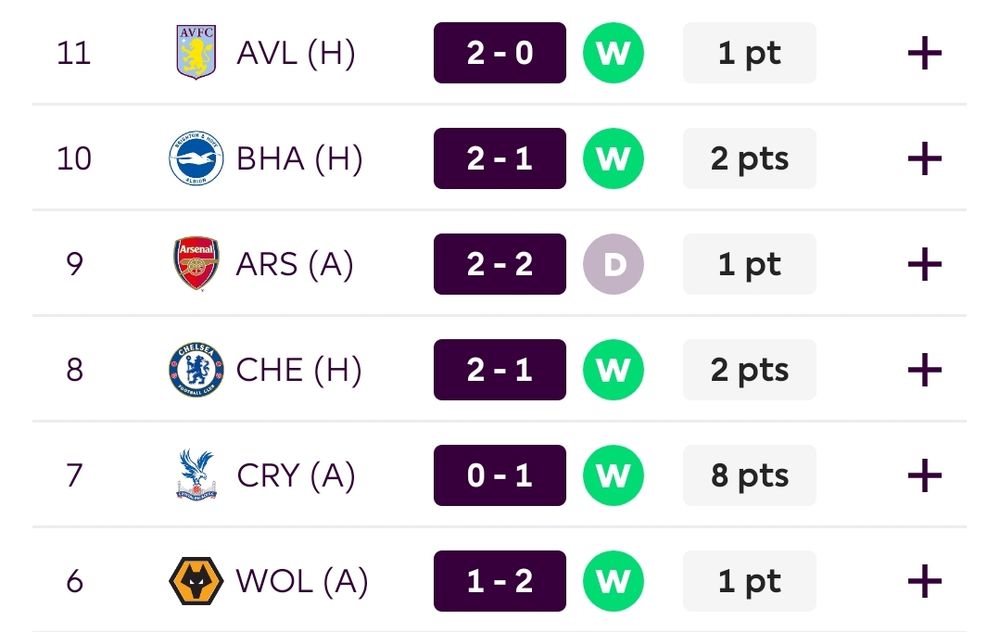Expand the gameweek 8 CHE row
This screenshot has width=1000, height=632.
(x=925, y=370)
